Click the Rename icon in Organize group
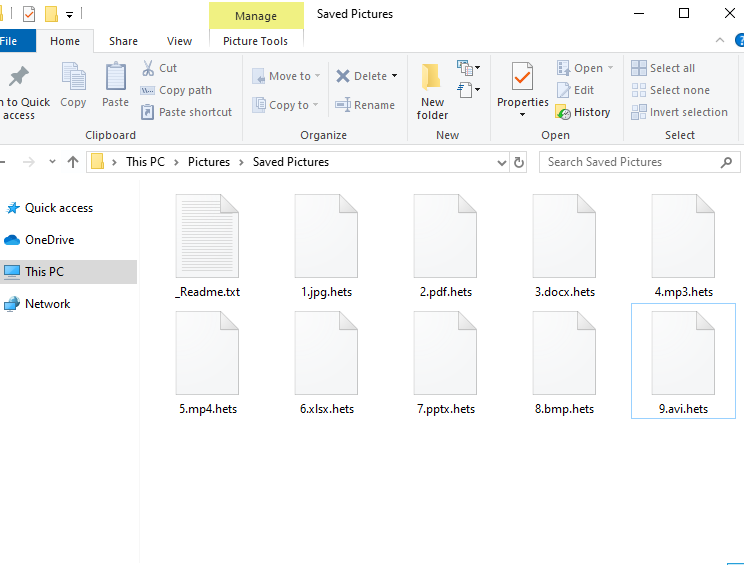Viewport: 744px width, 565px height. (x=343, y=105)
